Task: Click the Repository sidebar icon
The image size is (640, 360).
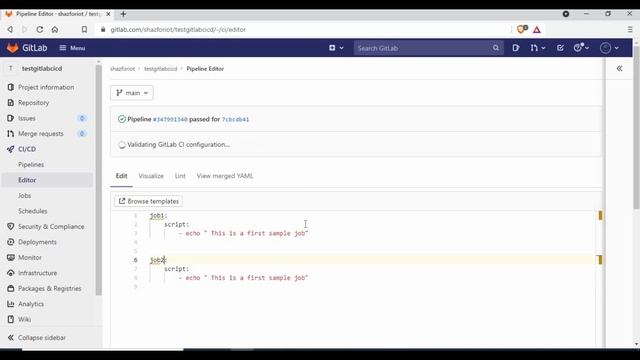Action: (x=11, y=102)
